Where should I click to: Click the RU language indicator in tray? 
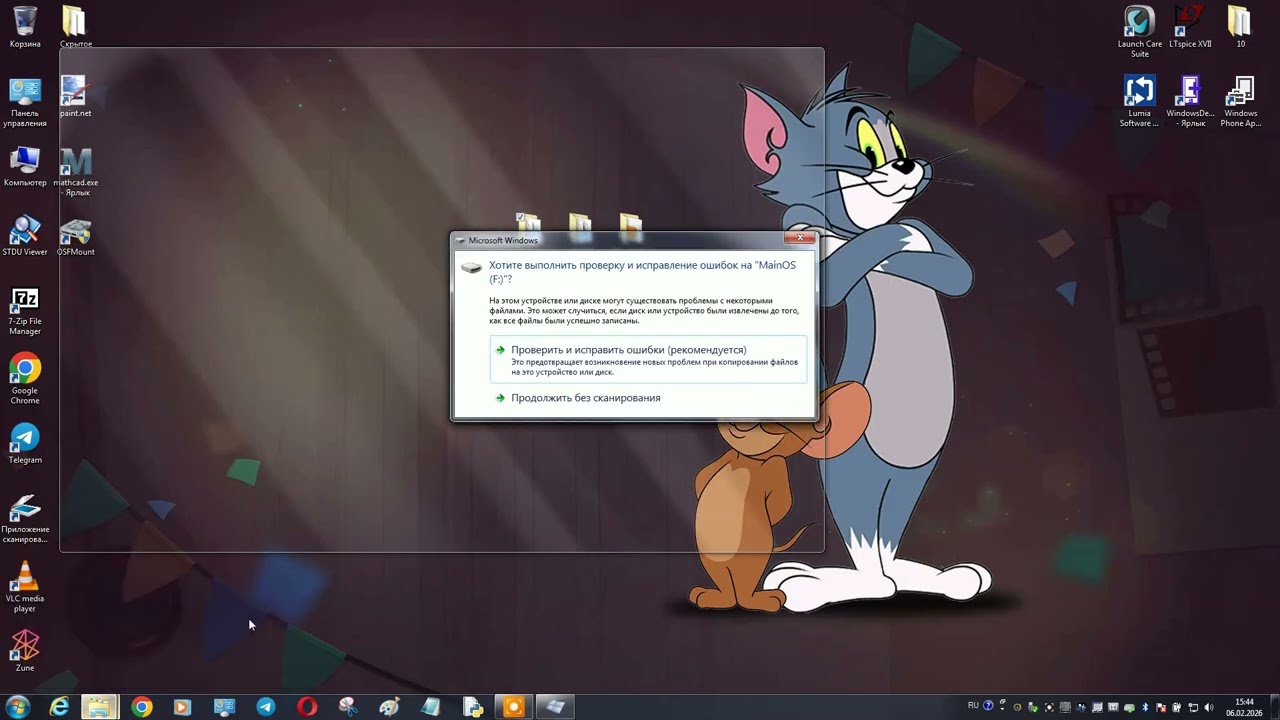click(x=973, y=706)
